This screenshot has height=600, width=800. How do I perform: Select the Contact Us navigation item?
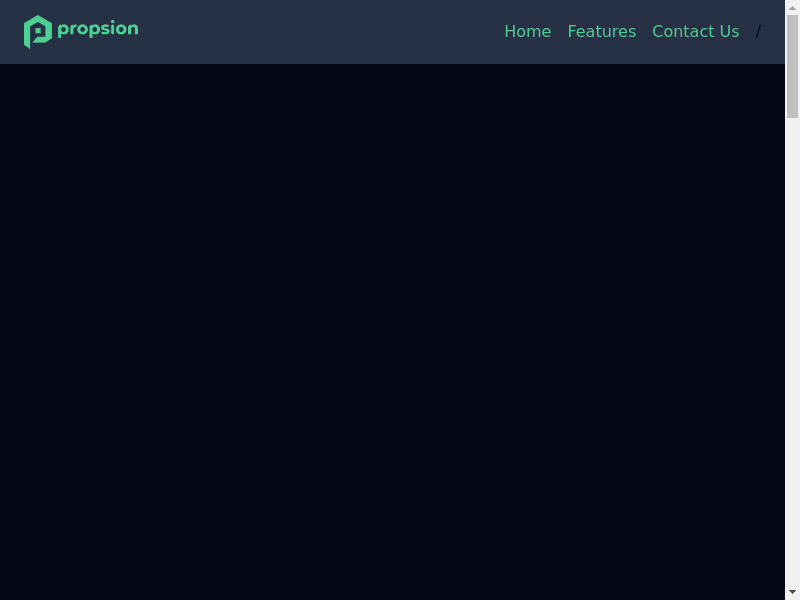(x=695, y=32)
